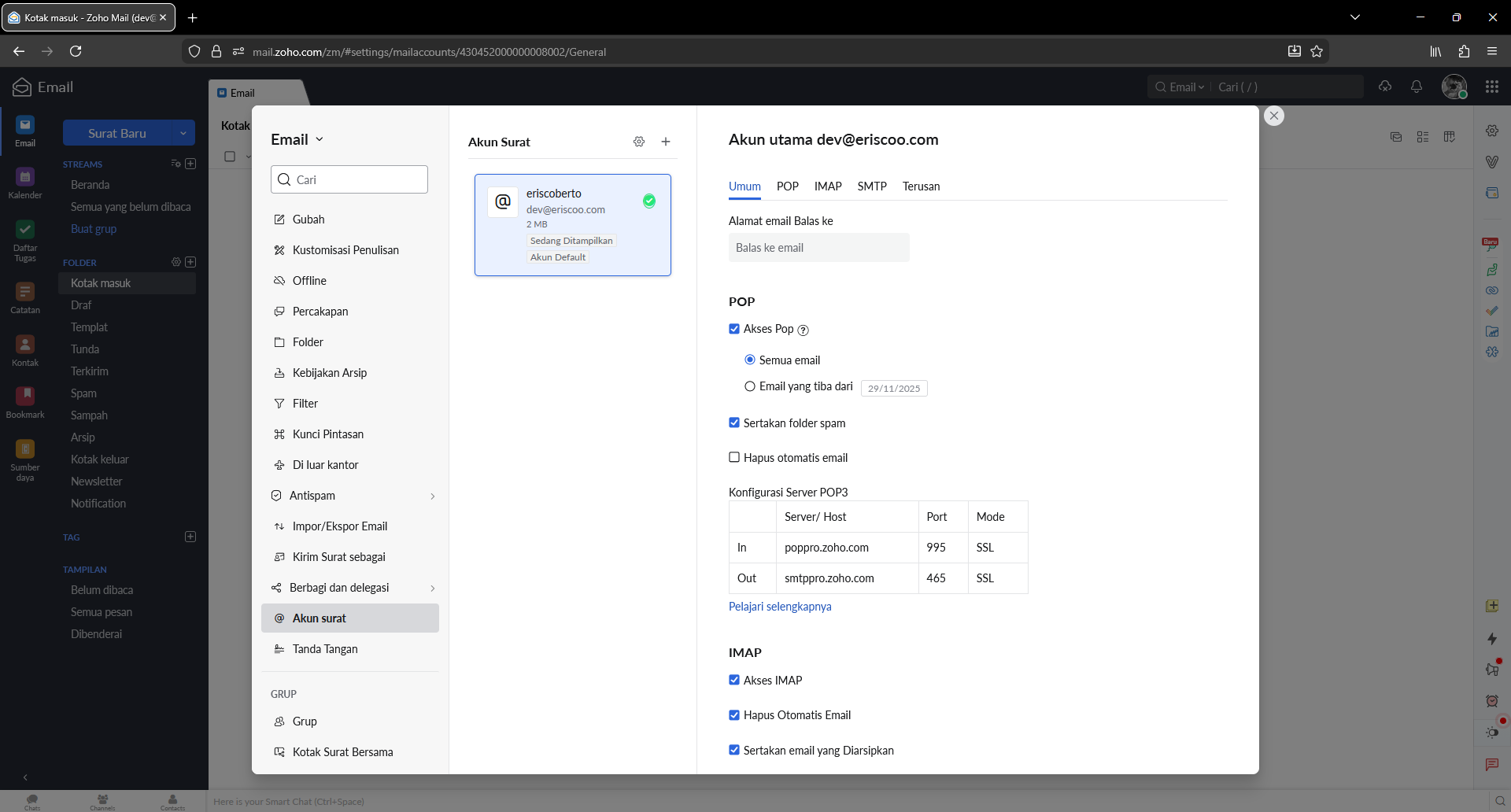This screenshot has height=812, width=1511.
Task: Uncheck the Akses Pop checkbox
Action: [734, 329]
